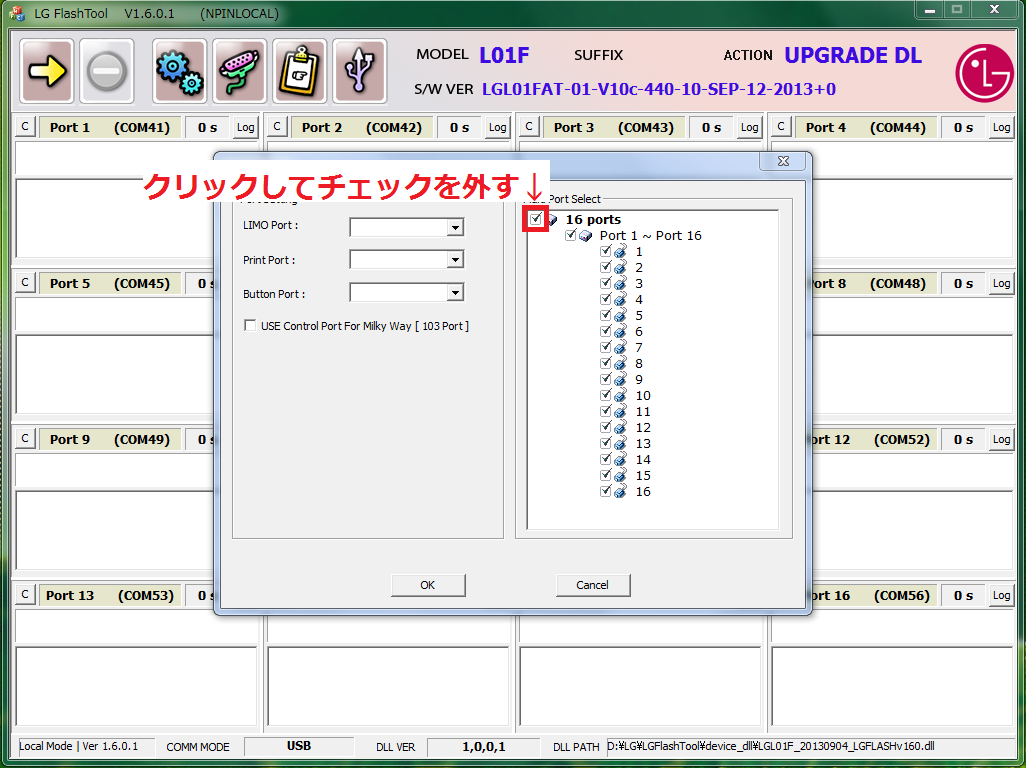
Task: Toggle checkbox for port 15
Action: point(605,475)
